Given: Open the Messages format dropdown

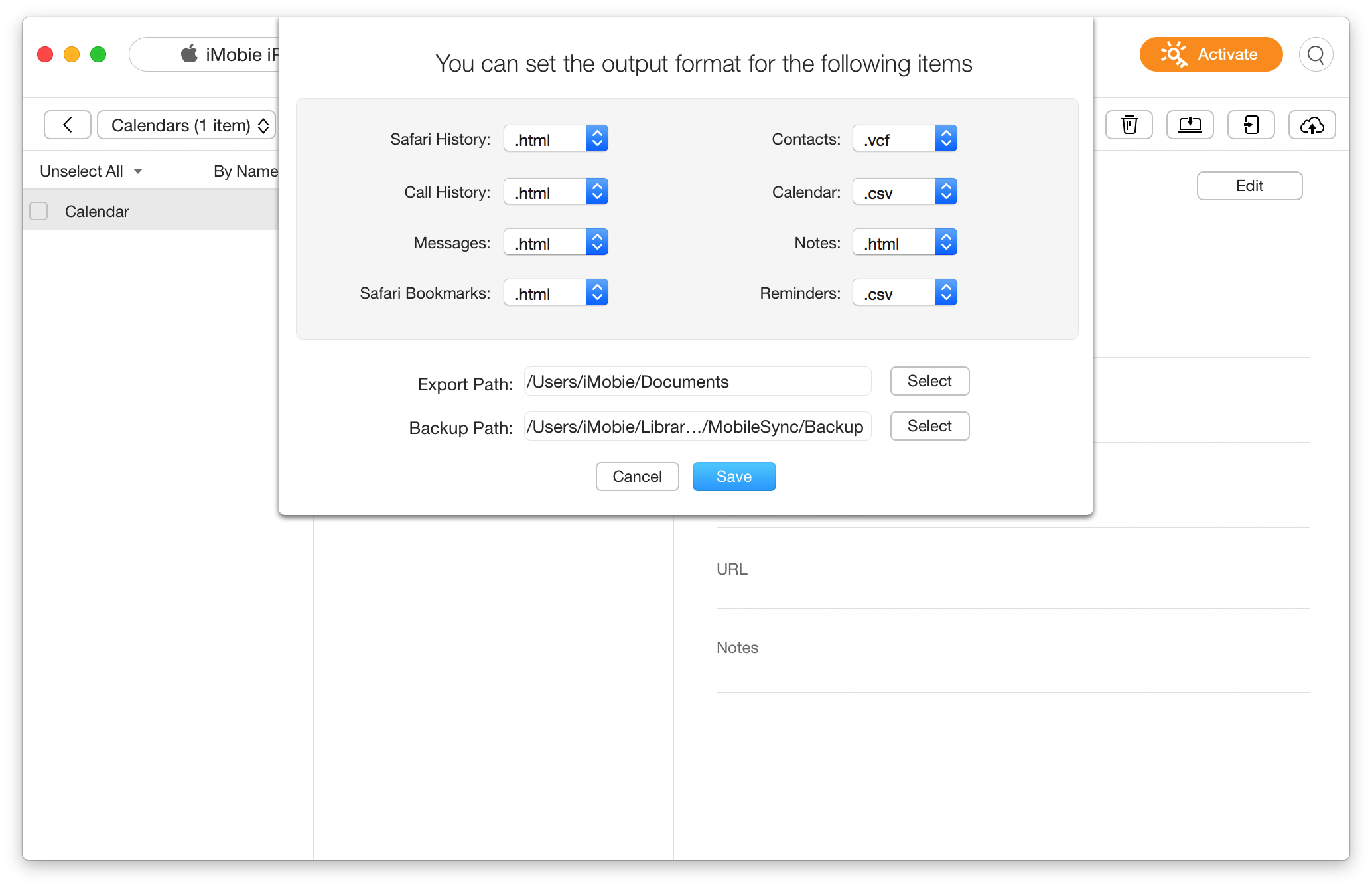Looking at the screenshot, I should [x=556, y=243].
